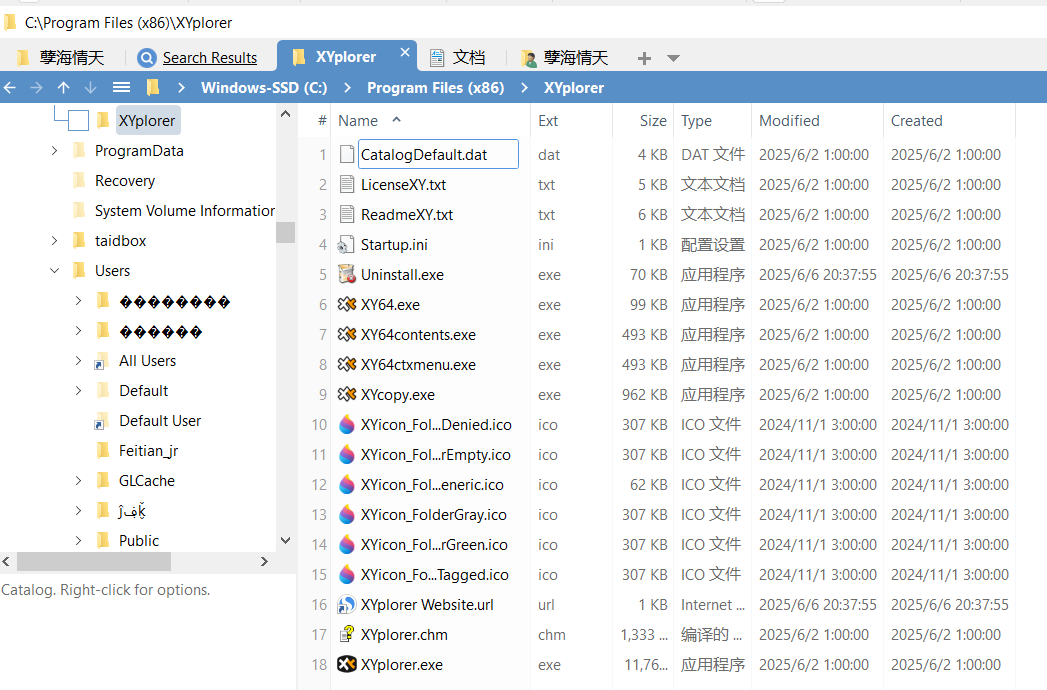Click the Uninstall.exe file icon
This screenshot has height=690, width=1047.
[x=347, y=275]
